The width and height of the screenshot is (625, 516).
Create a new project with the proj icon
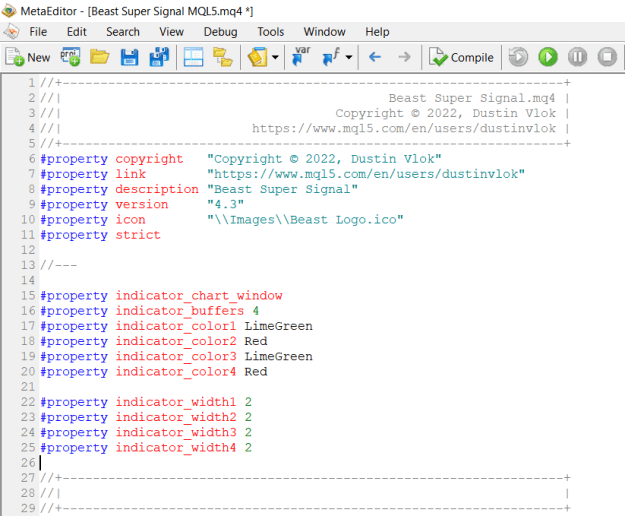pos(70,57)
